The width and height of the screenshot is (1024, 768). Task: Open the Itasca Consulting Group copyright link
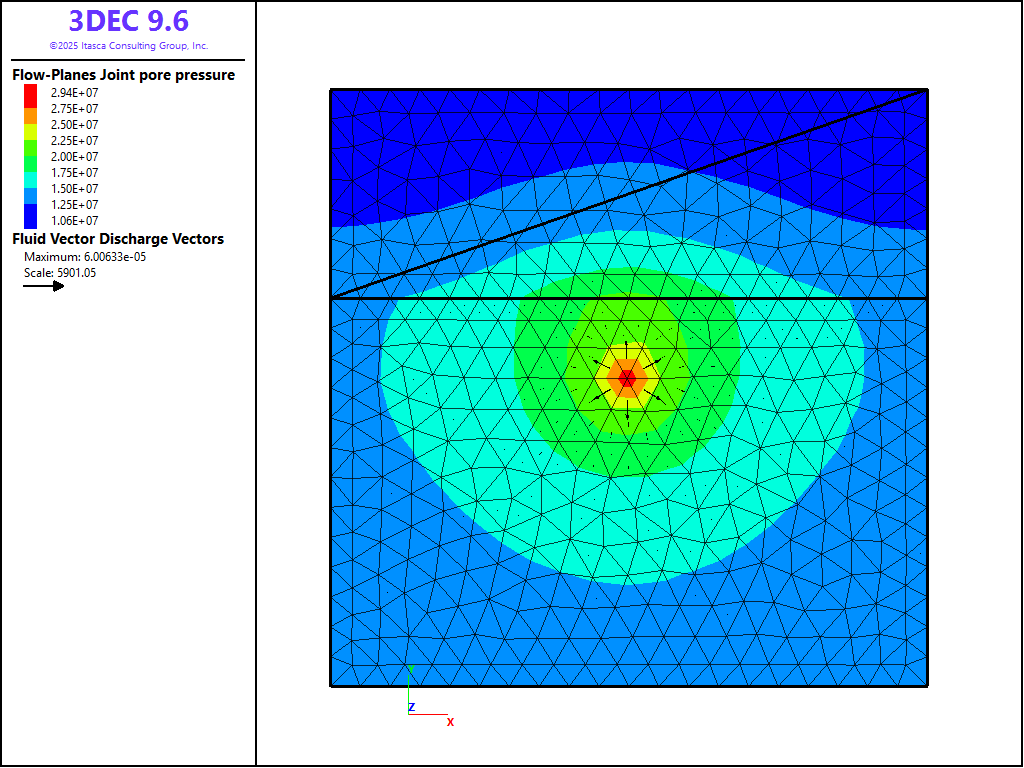tap(128, 46)
